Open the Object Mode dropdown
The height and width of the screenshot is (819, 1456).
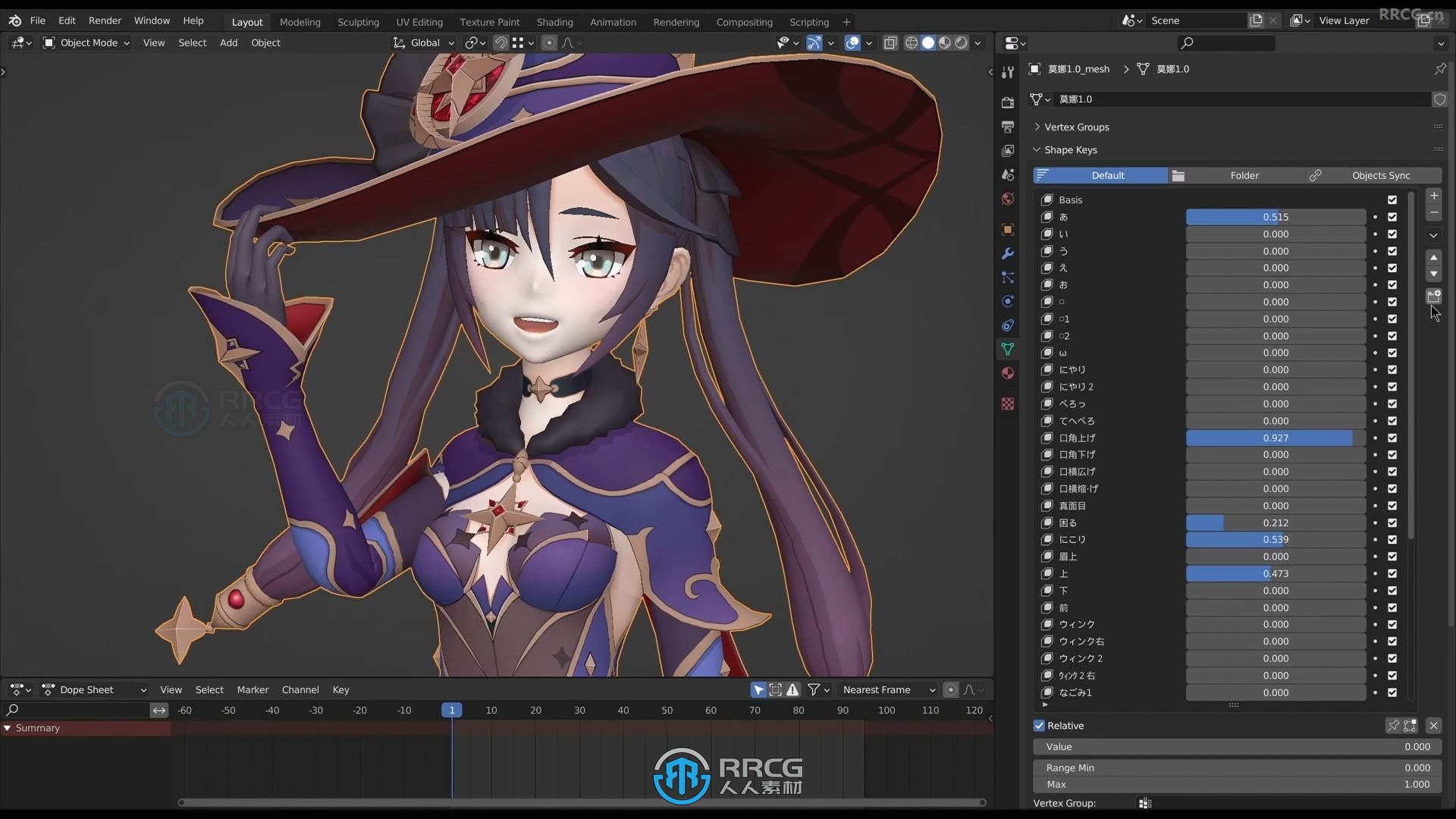click(86, 43)
